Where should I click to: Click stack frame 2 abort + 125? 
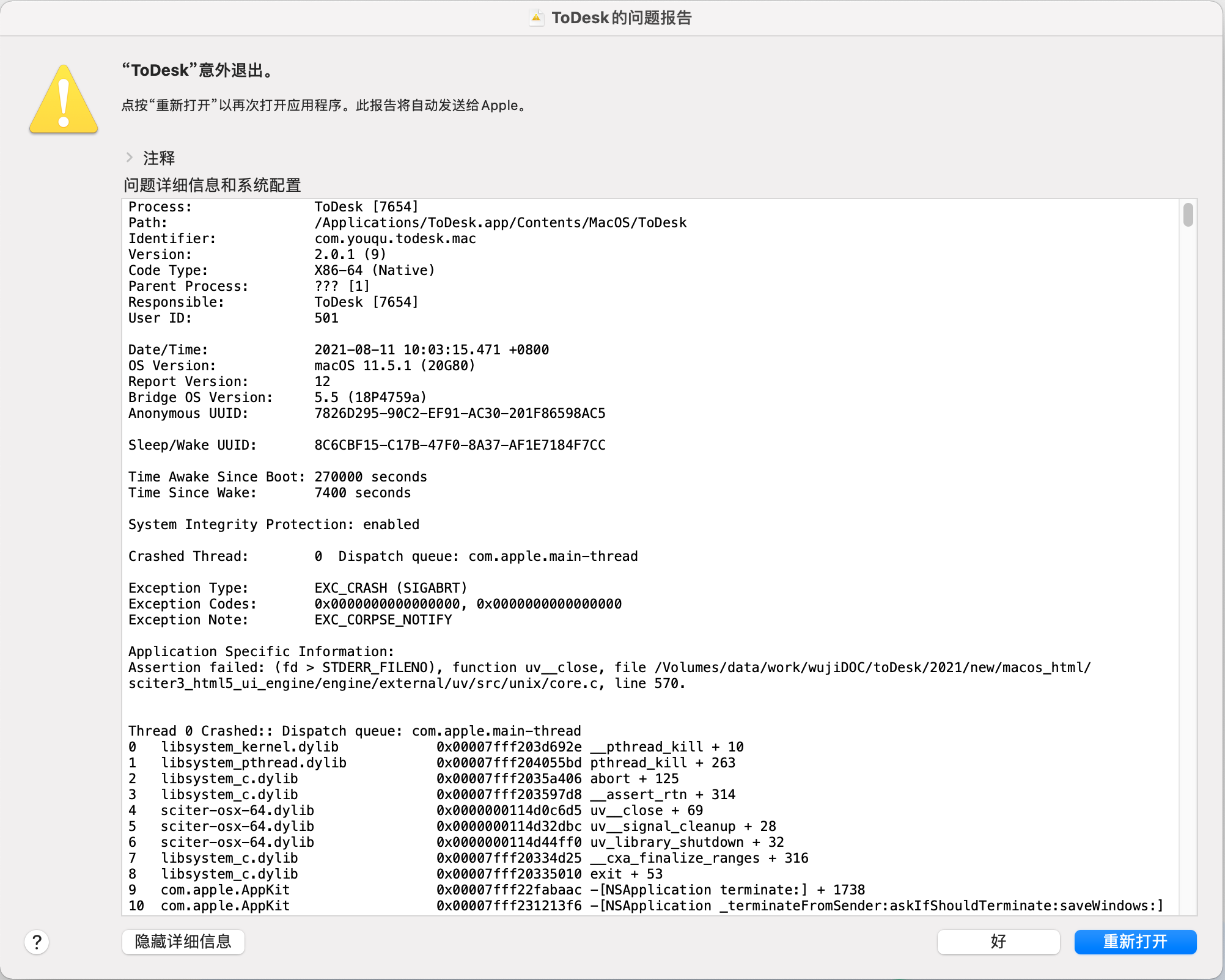403,778
